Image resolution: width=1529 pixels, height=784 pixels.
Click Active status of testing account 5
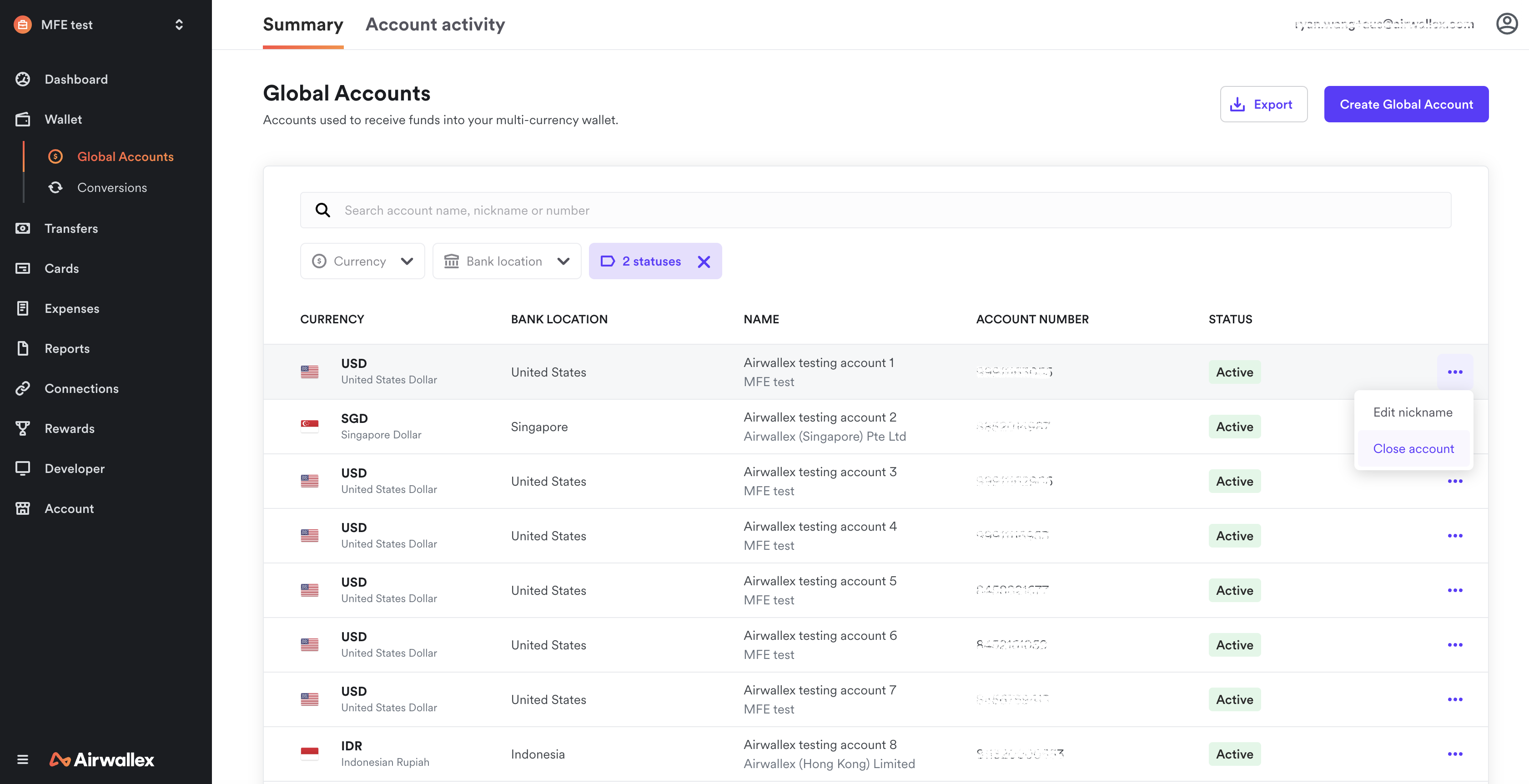(1235, 591)
